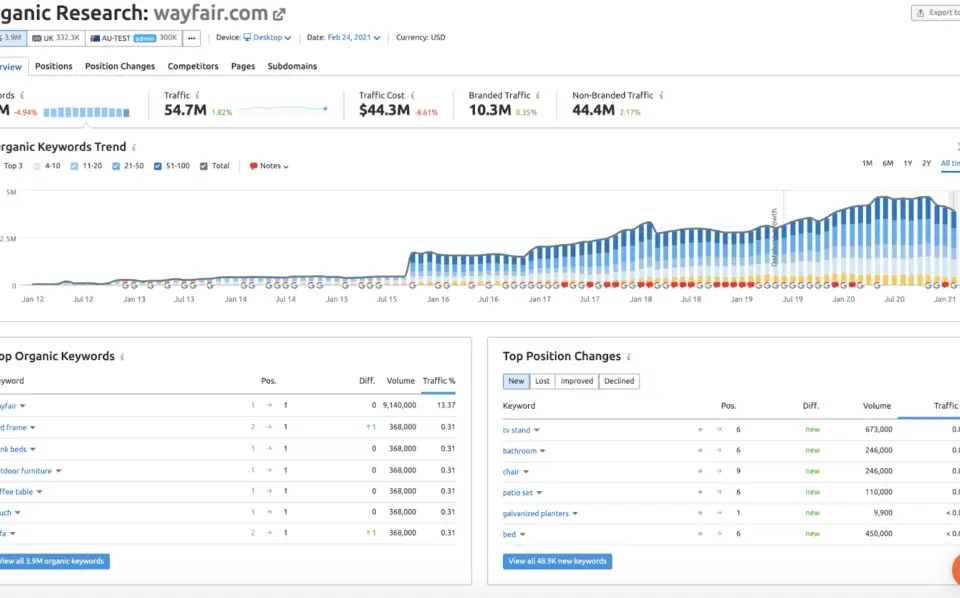The height and width of the screenshot is (598, 960).
Task: Expand the bathroom keyword dropdown arrow
Action: click(543, 451)
